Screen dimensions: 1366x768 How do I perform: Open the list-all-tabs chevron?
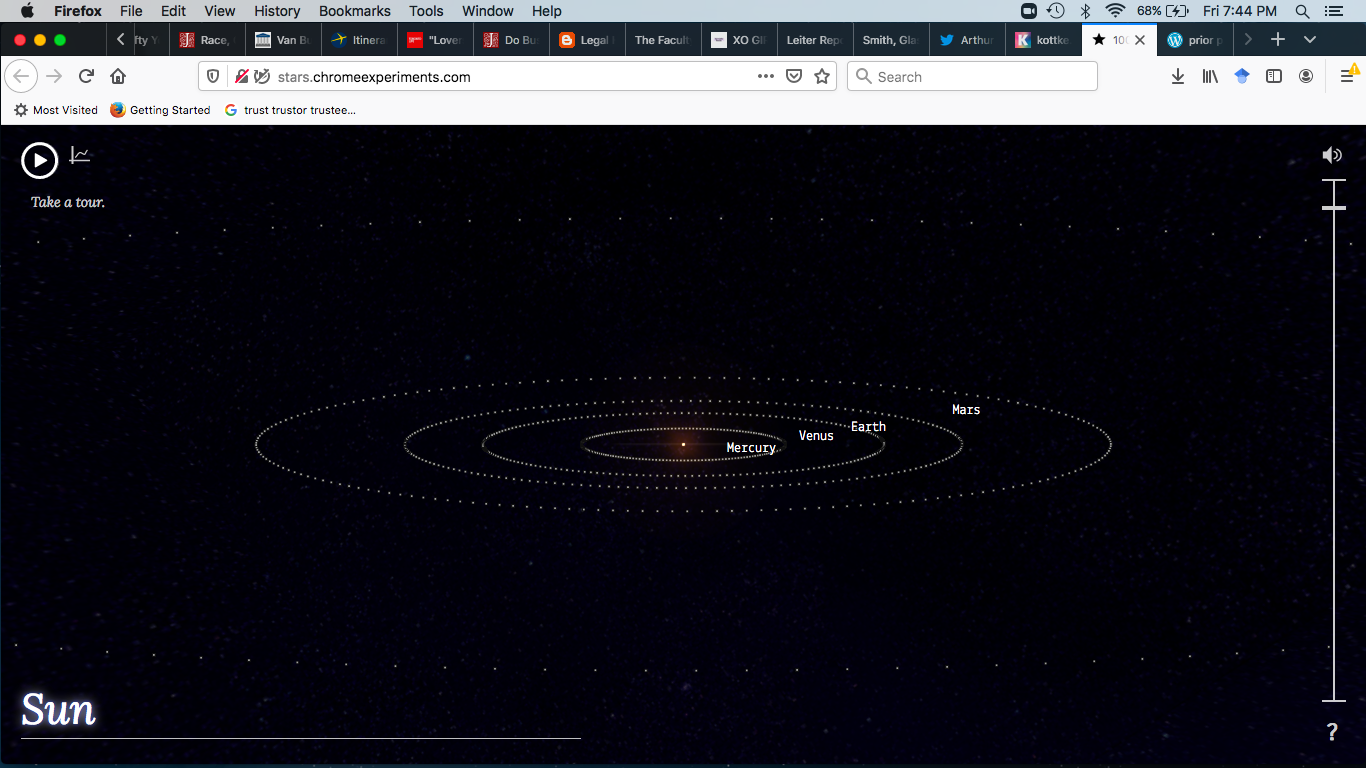(1310, 40)
